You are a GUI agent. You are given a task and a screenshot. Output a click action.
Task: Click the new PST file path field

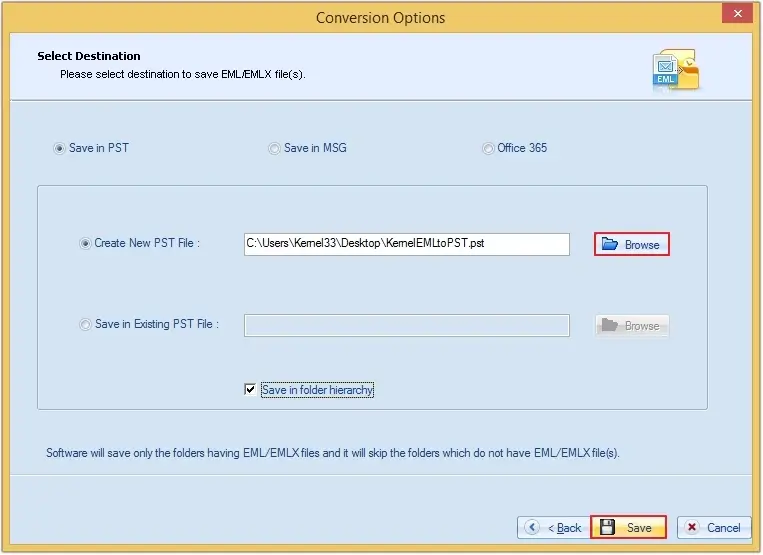(407, 244)
